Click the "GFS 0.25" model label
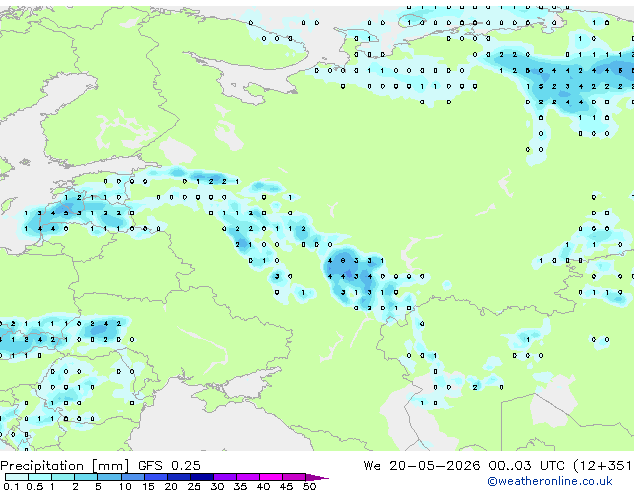 [x=169, y=466]
